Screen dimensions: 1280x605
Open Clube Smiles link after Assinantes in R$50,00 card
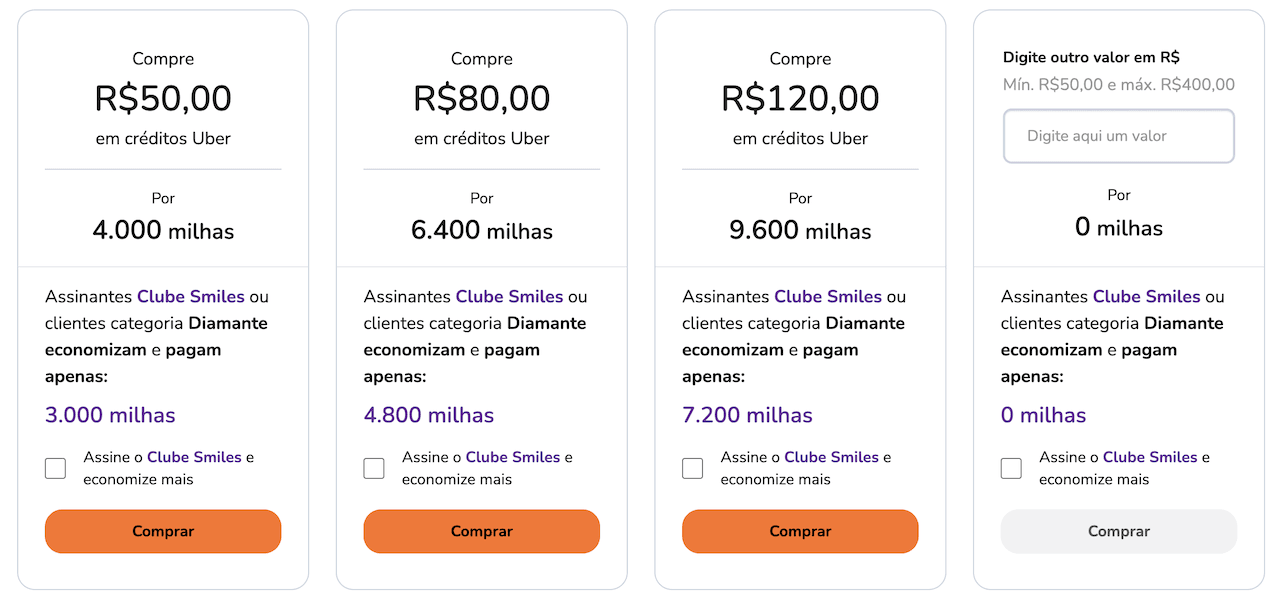(x=191, y=297)
